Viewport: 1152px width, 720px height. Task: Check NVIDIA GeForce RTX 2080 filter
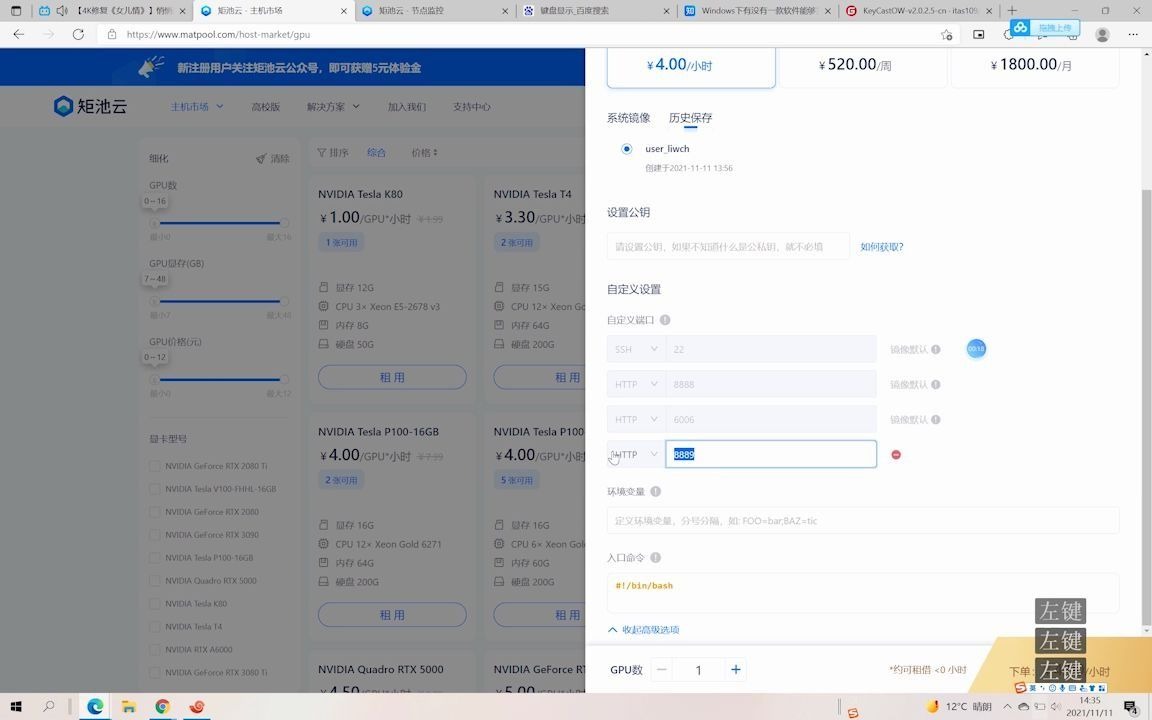click(154, 512)
